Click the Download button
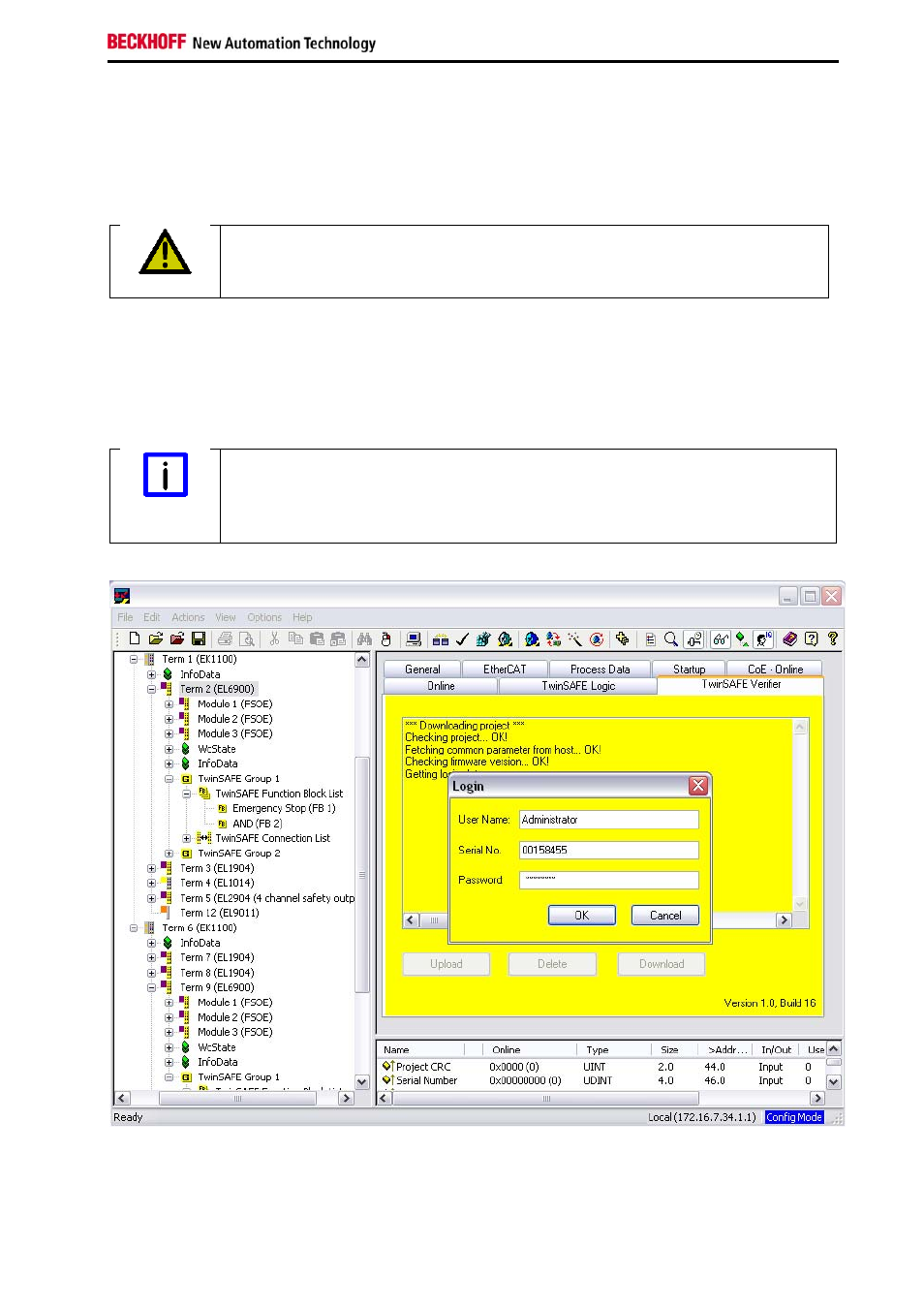Viewport: 924px width, 1308px height. 662,964
